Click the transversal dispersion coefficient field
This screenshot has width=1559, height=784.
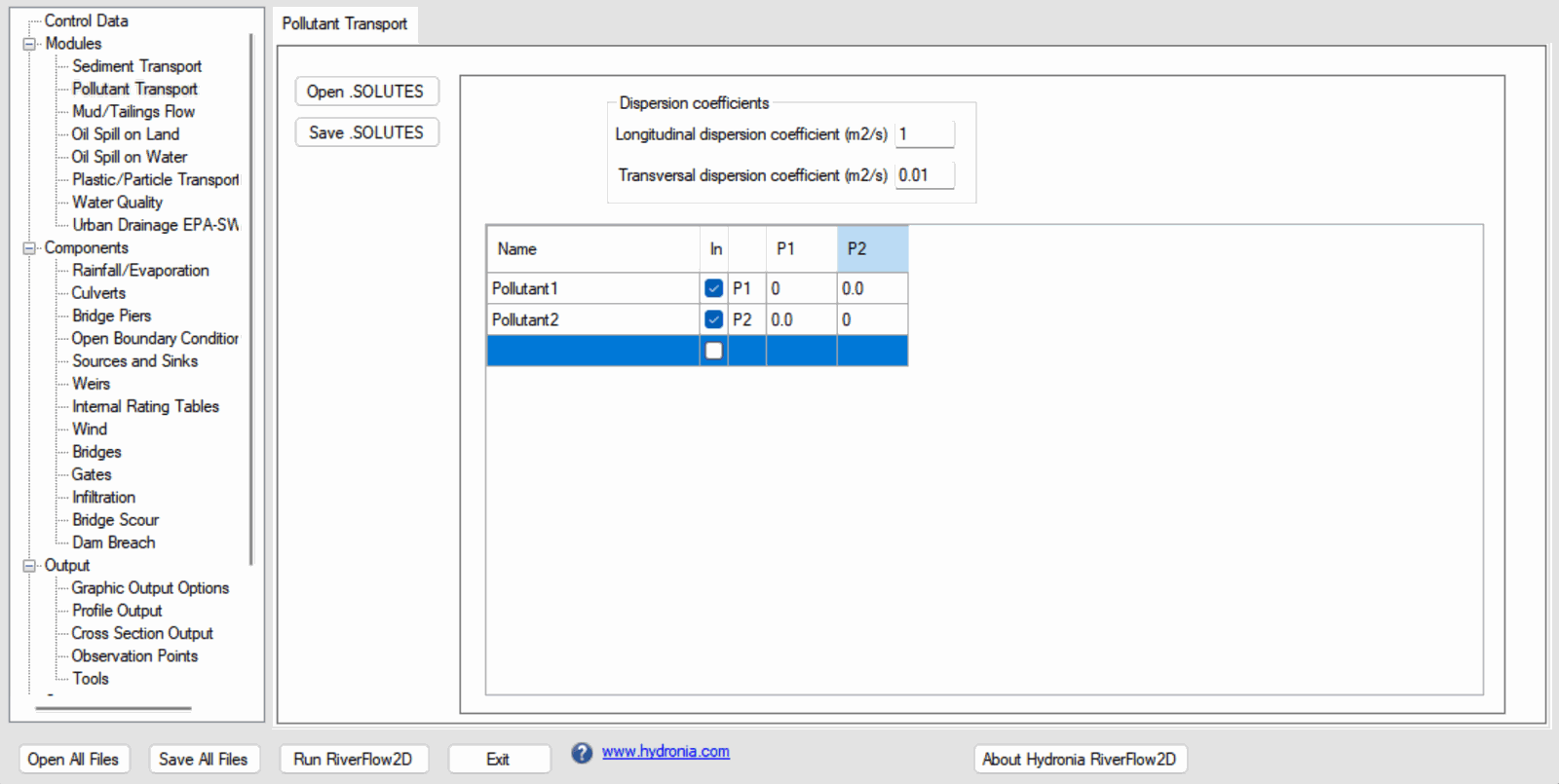pyautogui.click(x=924, y=175)
